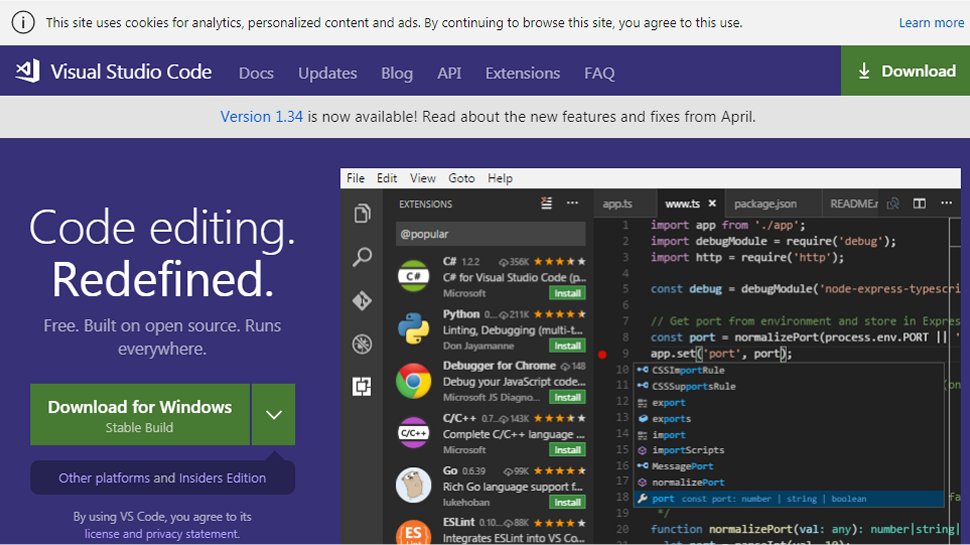Close the www.ts tab

click(712, 203)
